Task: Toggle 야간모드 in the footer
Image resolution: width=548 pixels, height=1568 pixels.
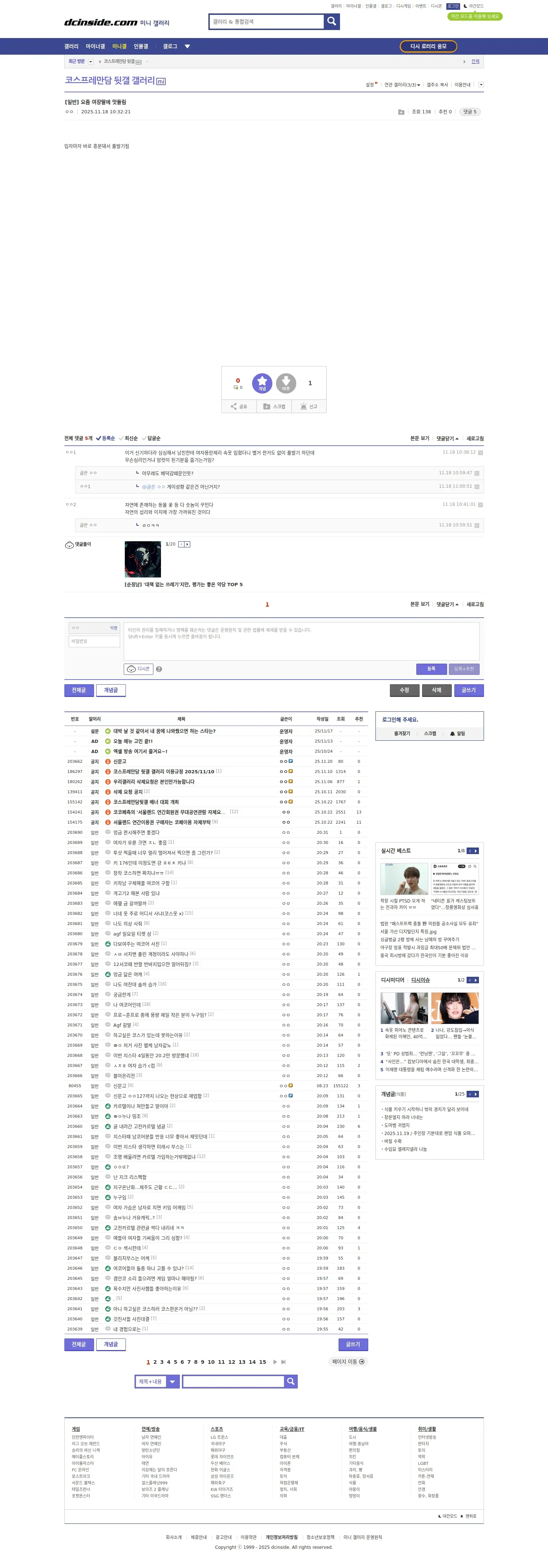Action: pos(447,1516)
